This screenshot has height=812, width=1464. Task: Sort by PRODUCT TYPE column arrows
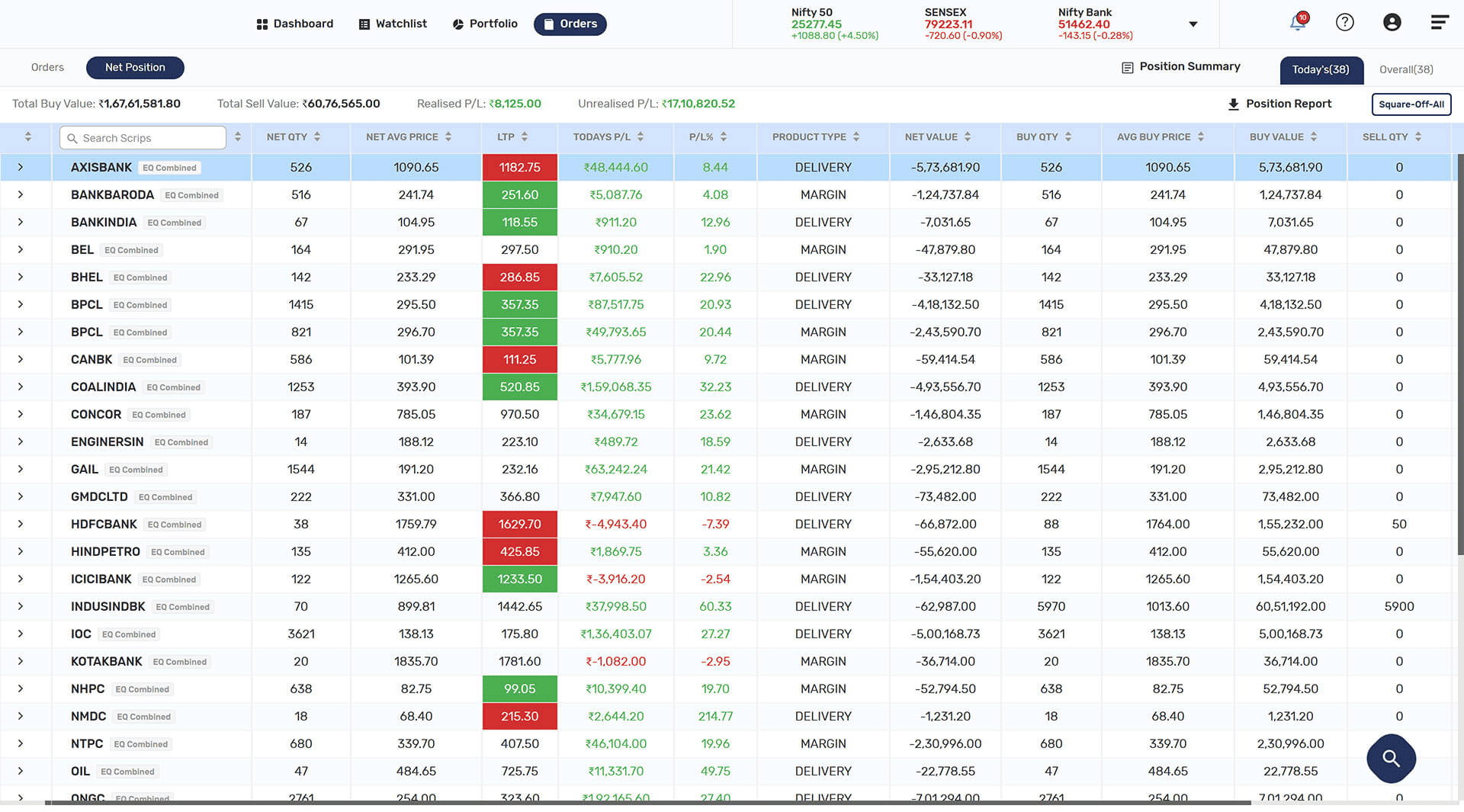(x=856, y=137)
